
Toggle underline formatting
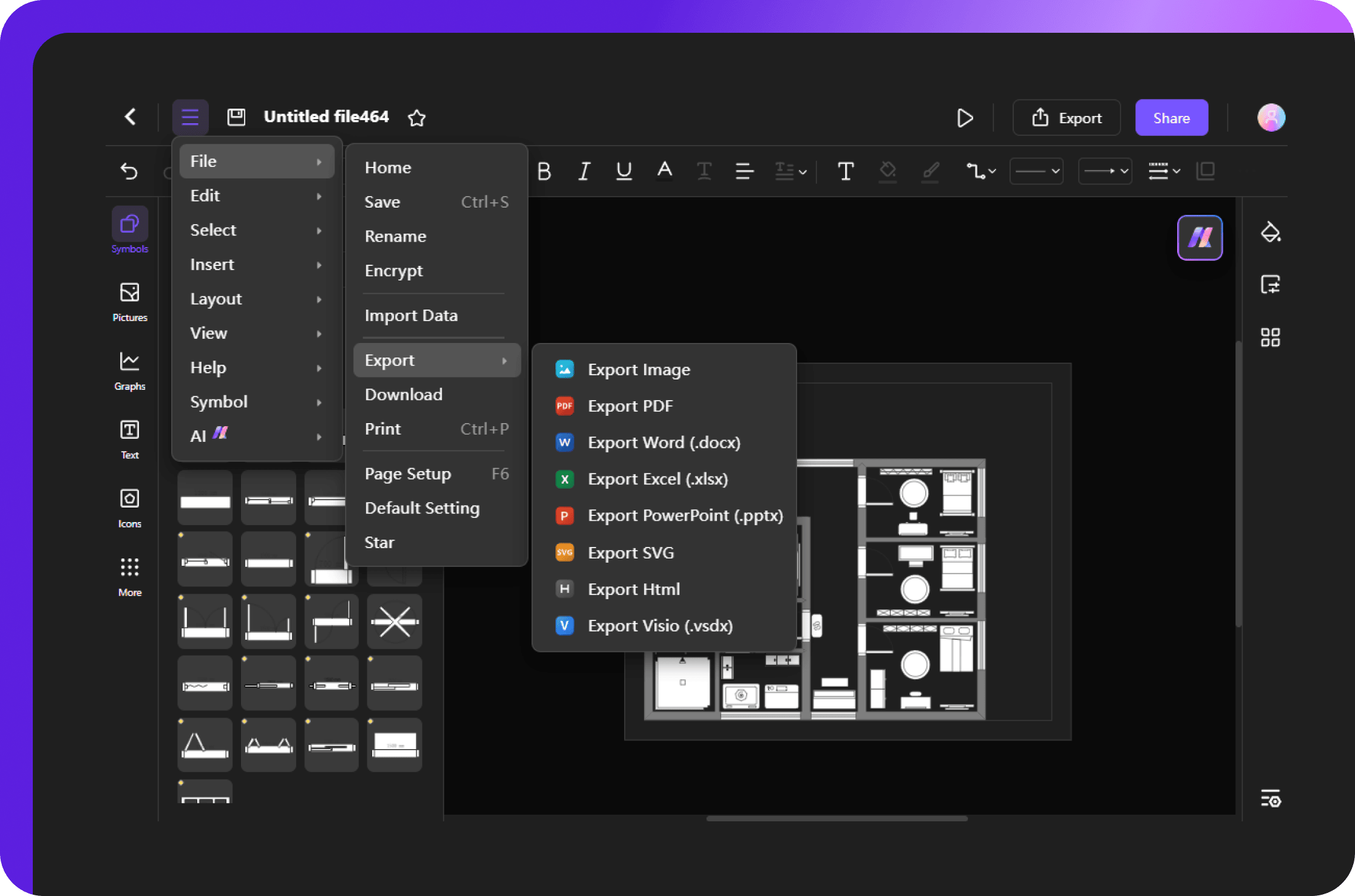[x=624, y=171]
